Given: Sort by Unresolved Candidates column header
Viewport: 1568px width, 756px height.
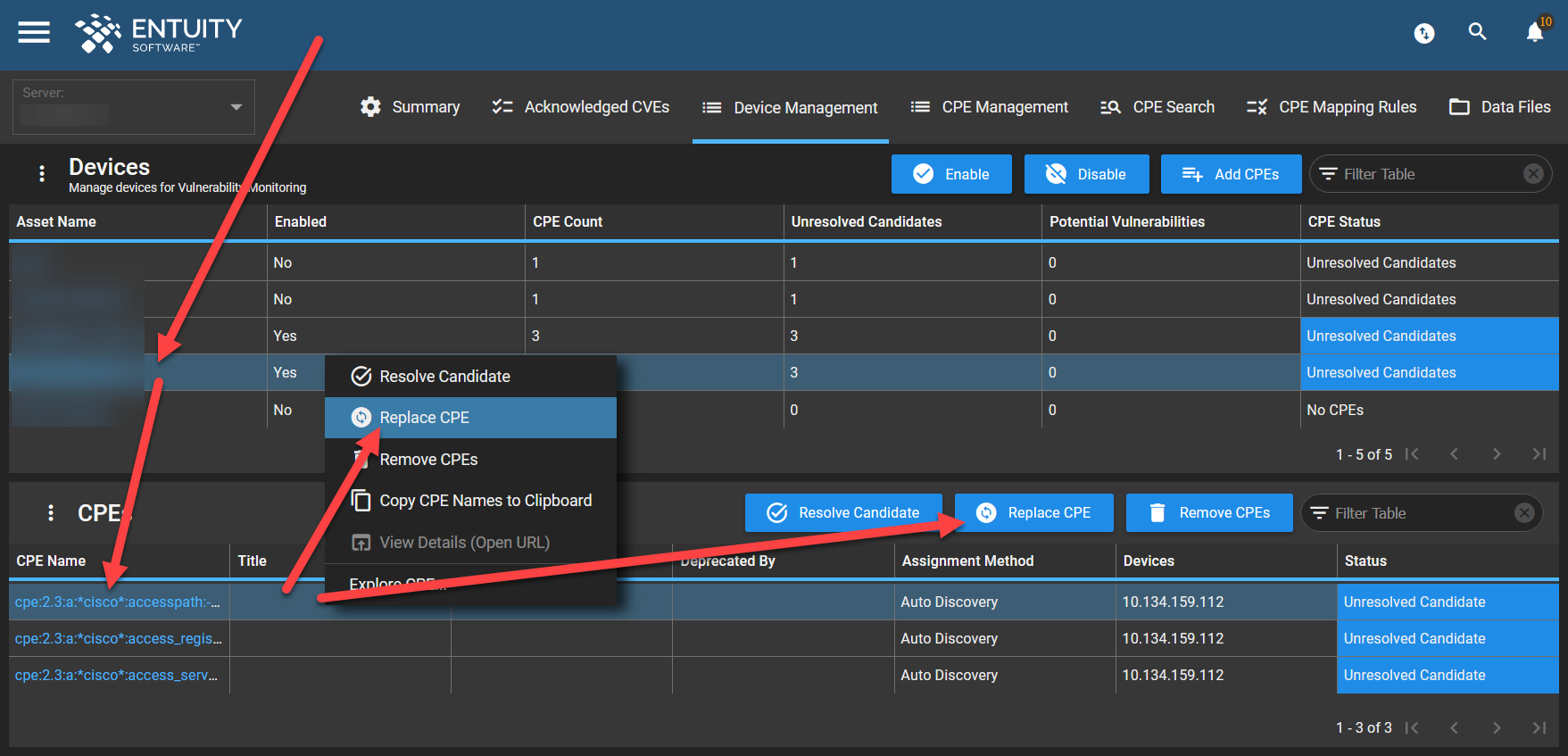Looking at the screenshot, I should pos(912,221).
